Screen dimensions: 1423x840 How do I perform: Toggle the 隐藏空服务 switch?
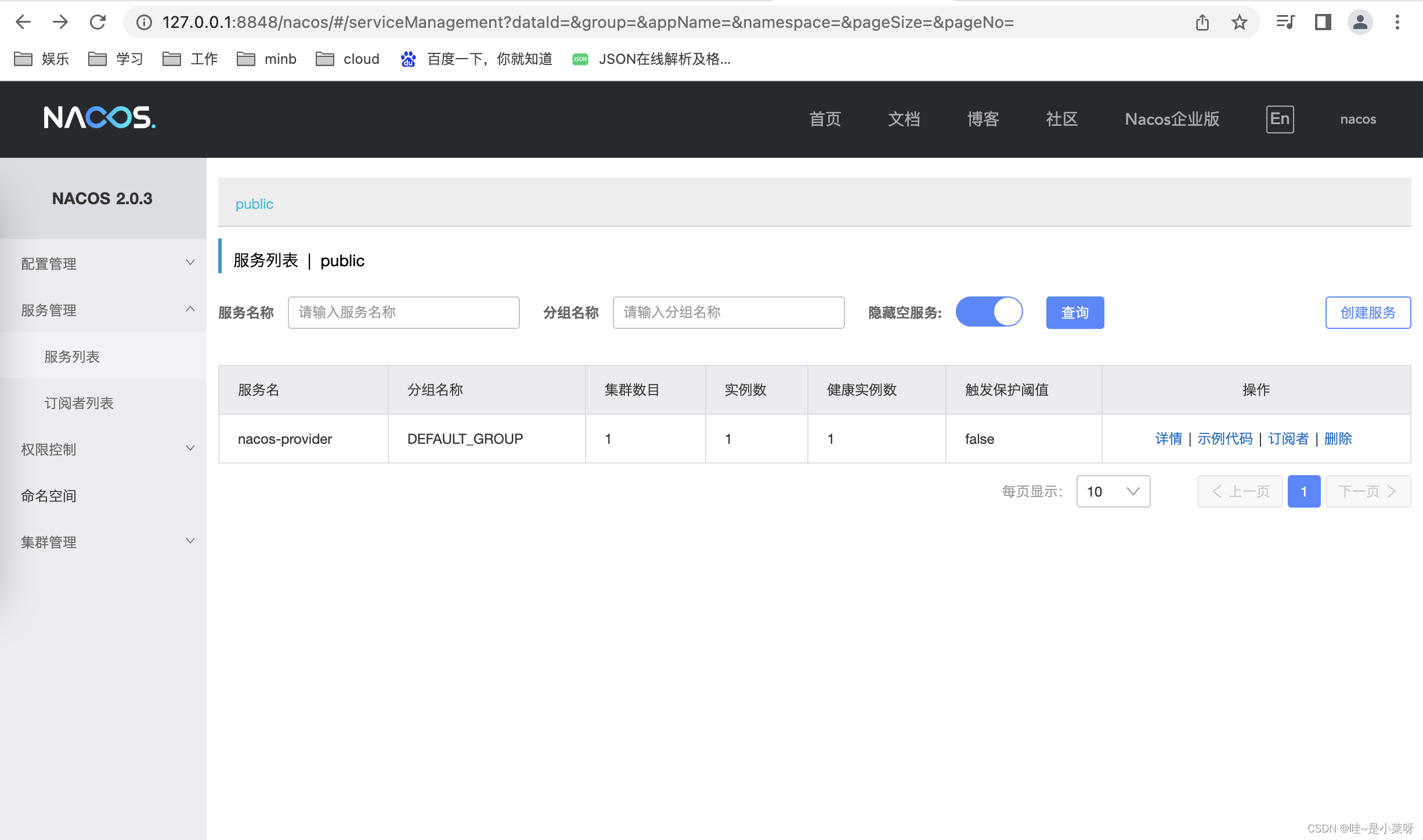989,312
